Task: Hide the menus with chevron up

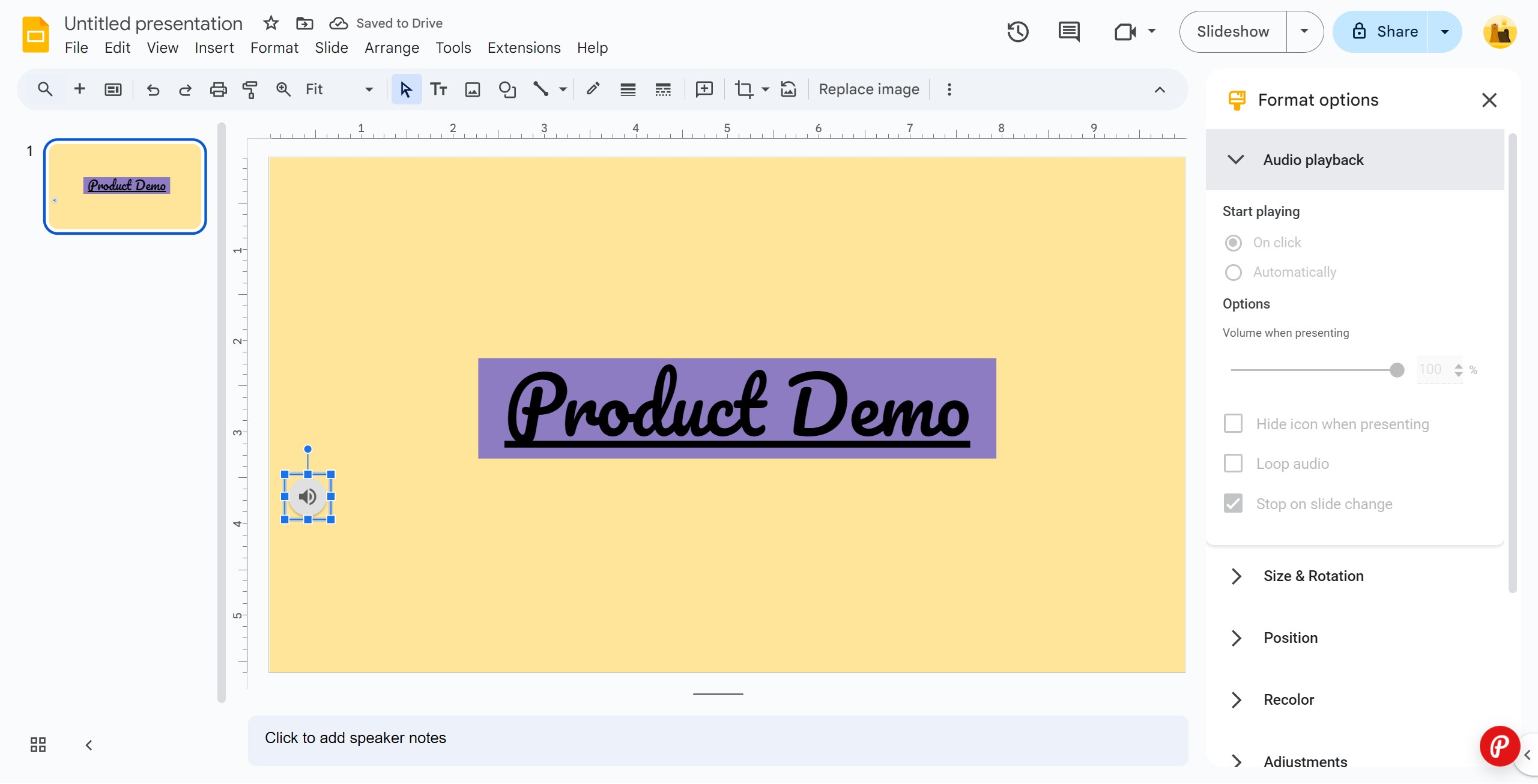Action: pyautogui.click(x=1159, y=89)
